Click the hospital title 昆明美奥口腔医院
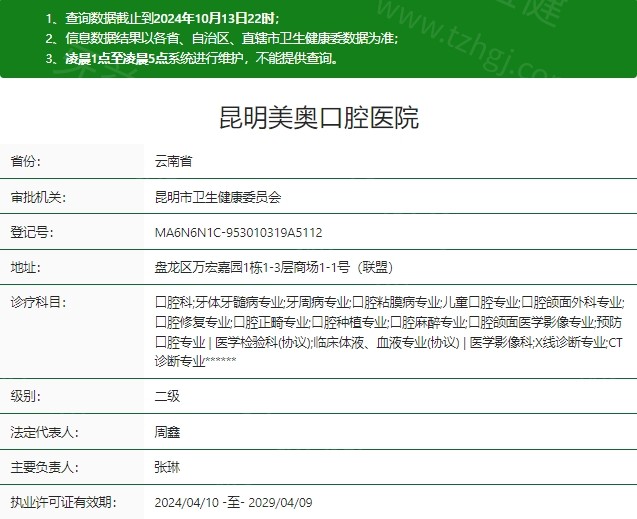Image resolution: width=637 pixels, height=519 pixels. [x=319, y=118]
